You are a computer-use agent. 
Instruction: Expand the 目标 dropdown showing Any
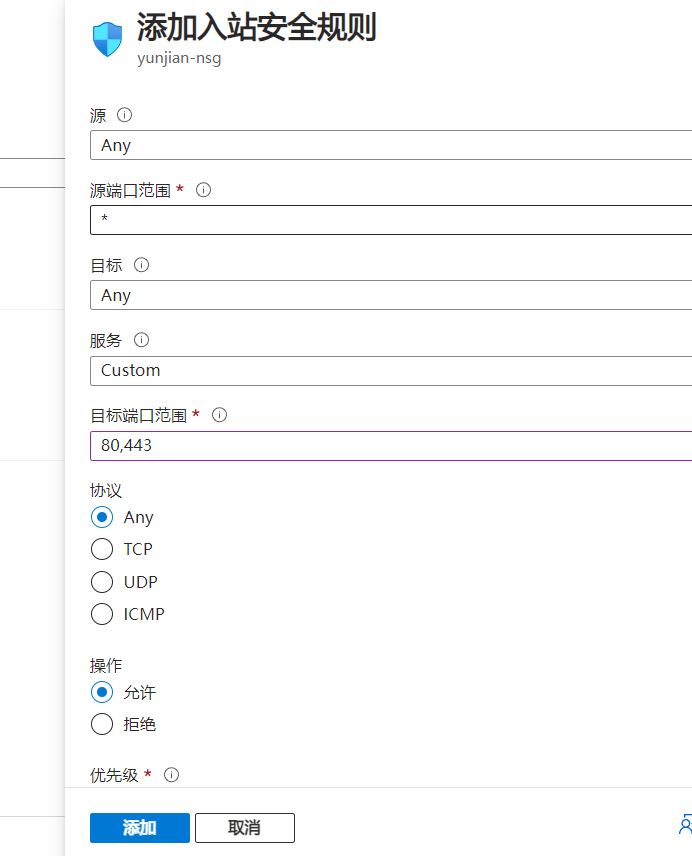click(x=390, y=295)
